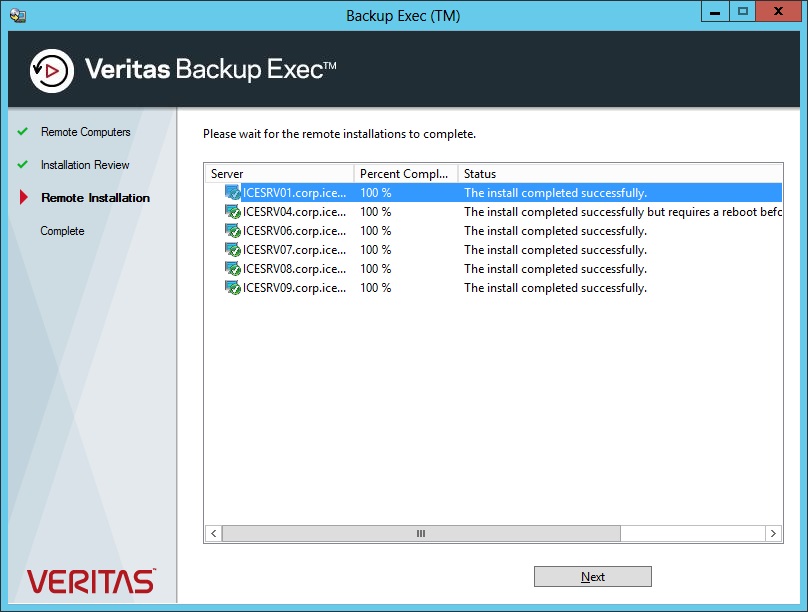Click the 100 % value for ICESRV09
808x612 pixels.
376,288
